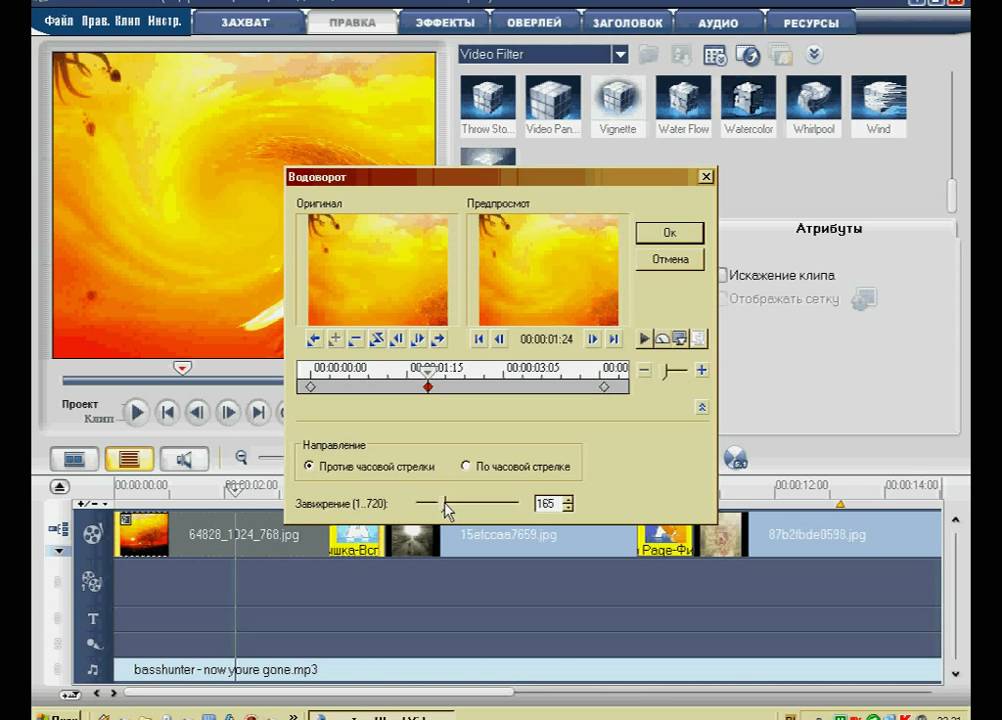Zoom in the dialog key frame timeline
The height and width of the screenshot is (720, 1002).
point(702,371)
